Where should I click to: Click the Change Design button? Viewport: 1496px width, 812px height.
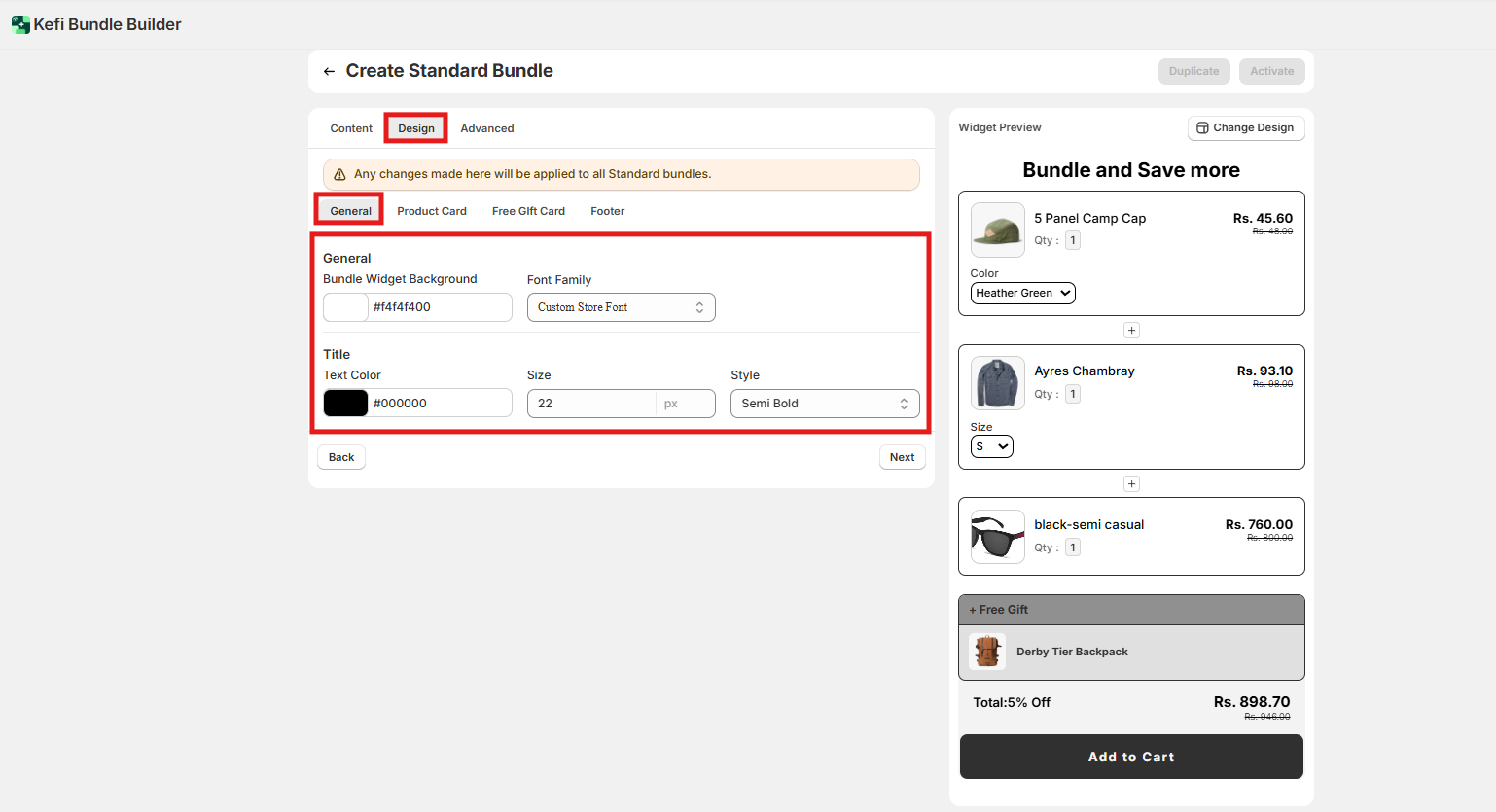pos(1245,128)
